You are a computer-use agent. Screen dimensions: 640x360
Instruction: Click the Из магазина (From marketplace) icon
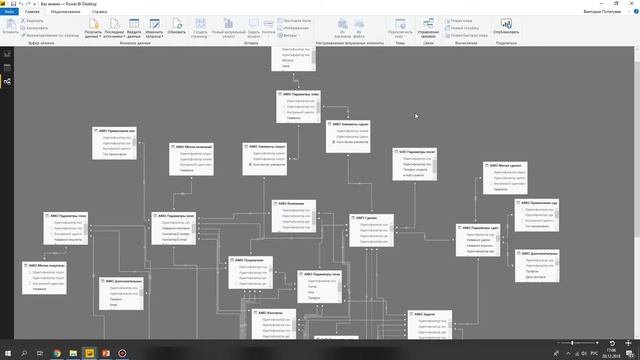pyautogui.click(x=342, y=24)
